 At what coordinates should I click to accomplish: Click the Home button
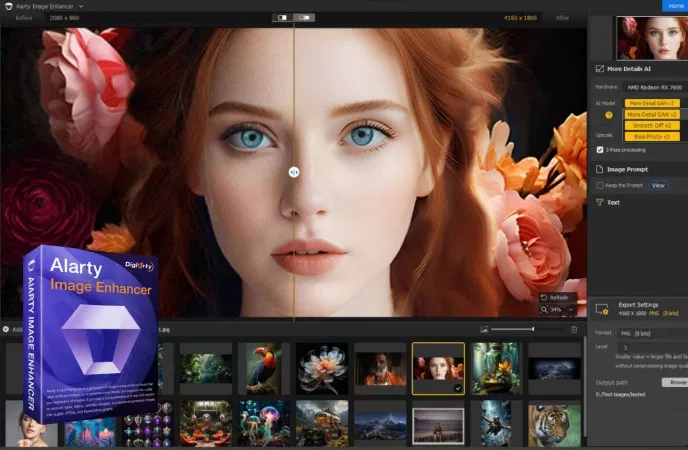pyautogui.click(x=674, y=5)
